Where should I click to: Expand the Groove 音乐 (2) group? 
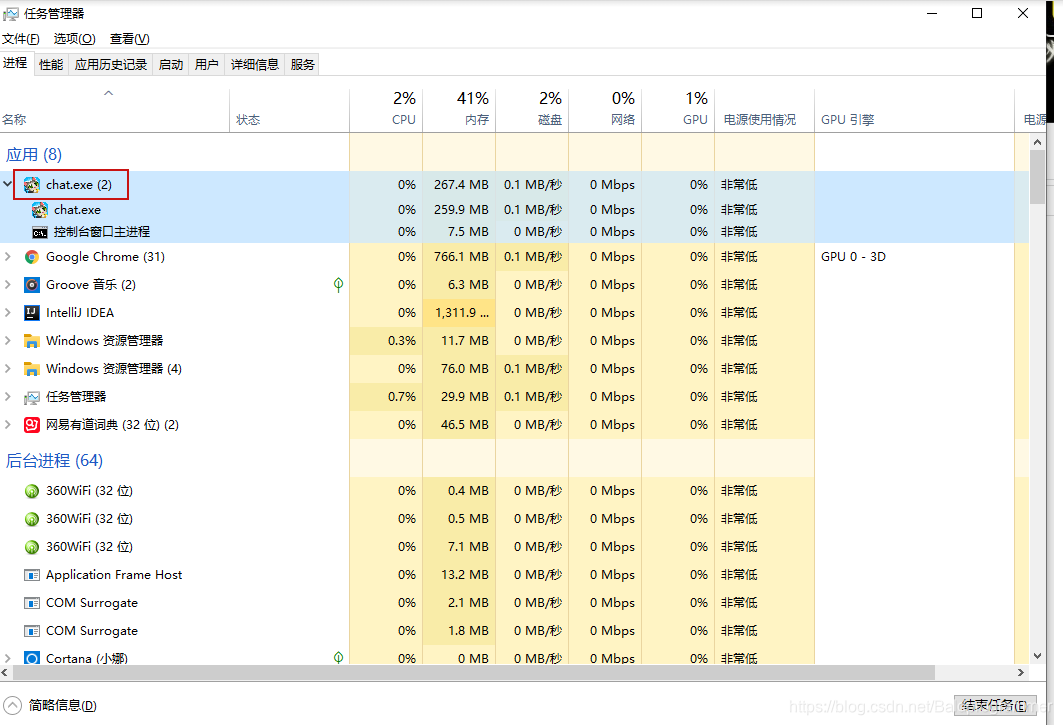(x=7, y=284)
